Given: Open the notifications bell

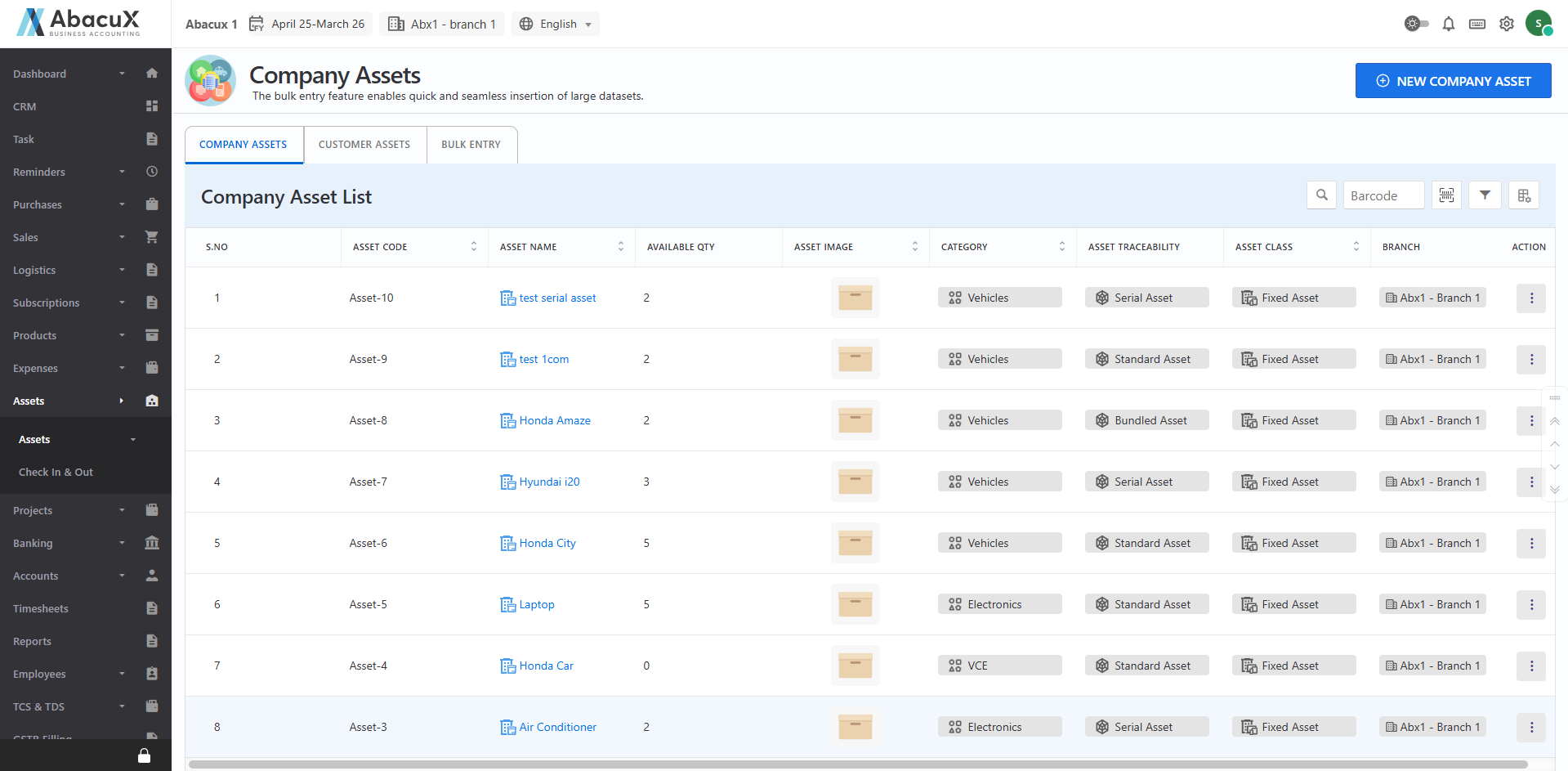Looking at the screenshot, I should click(x=1448, y=24).
